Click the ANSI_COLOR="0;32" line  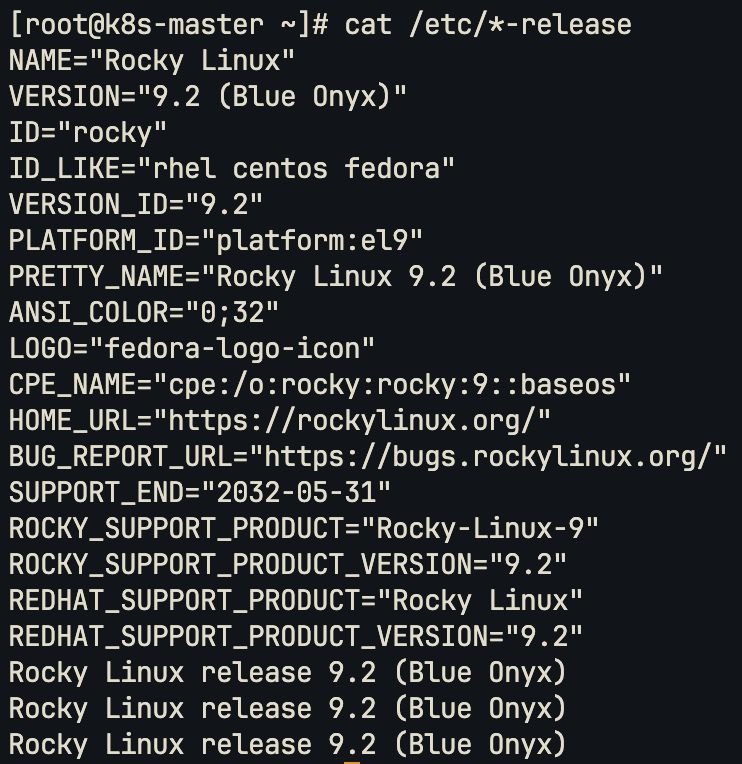(x=144, y=312)
